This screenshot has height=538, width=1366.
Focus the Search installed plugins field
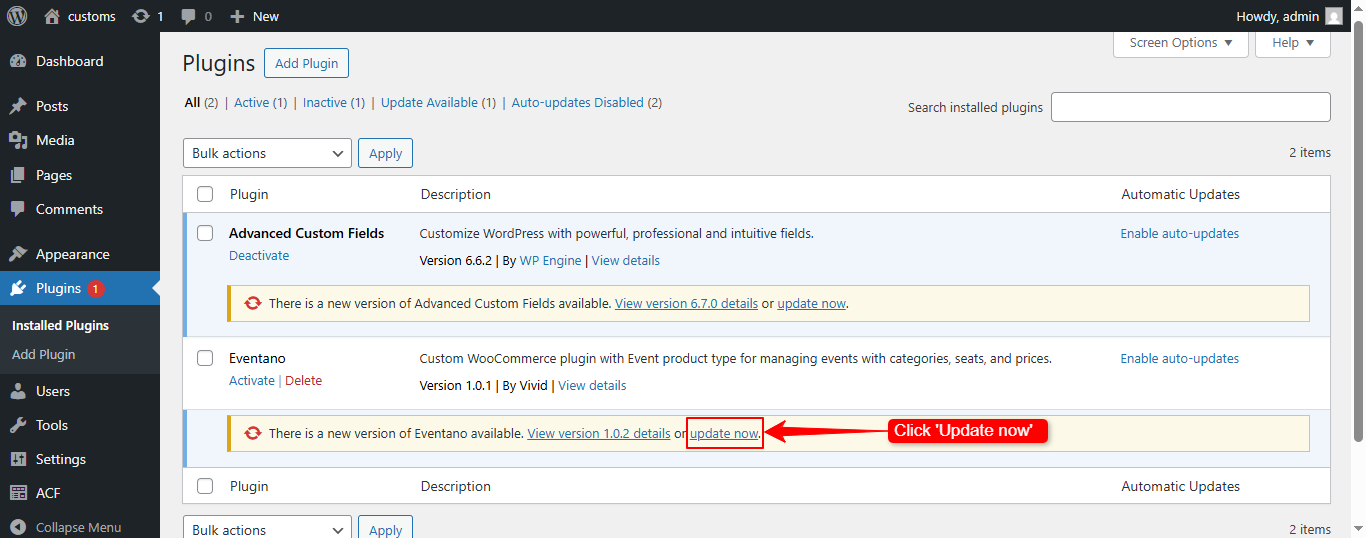(1190, 107)
